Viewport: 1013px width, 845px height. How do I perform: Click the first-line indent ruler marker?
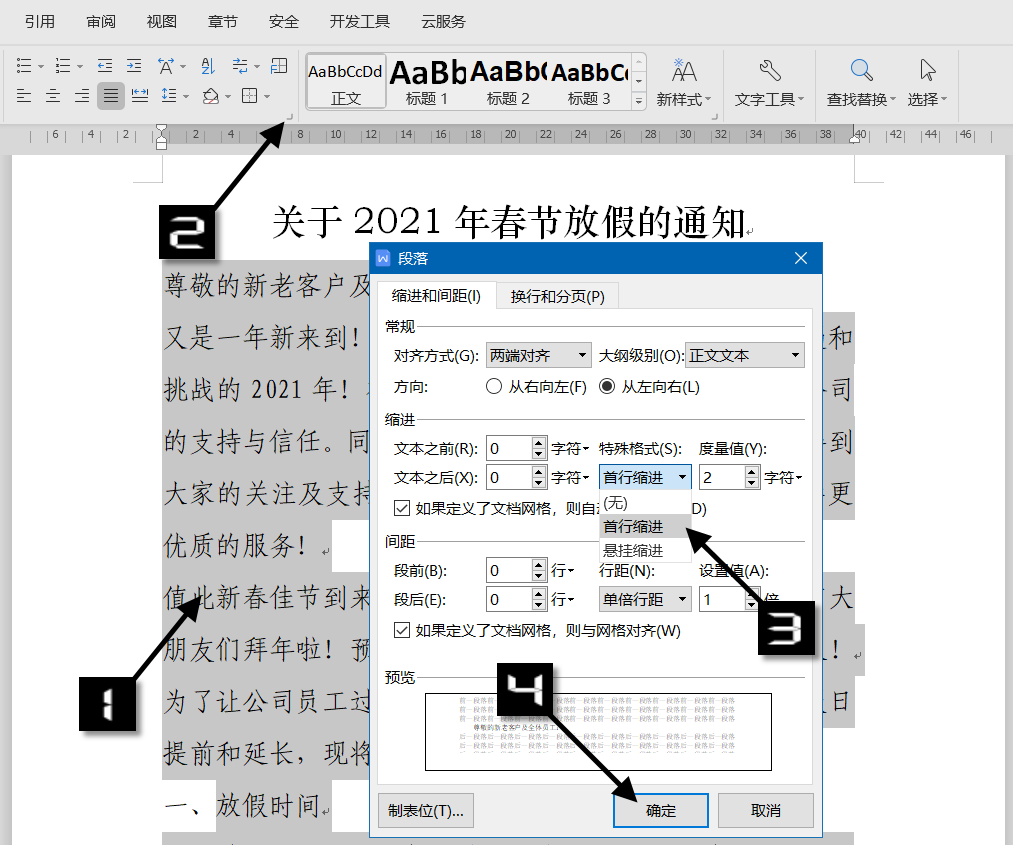click(162, 130)
